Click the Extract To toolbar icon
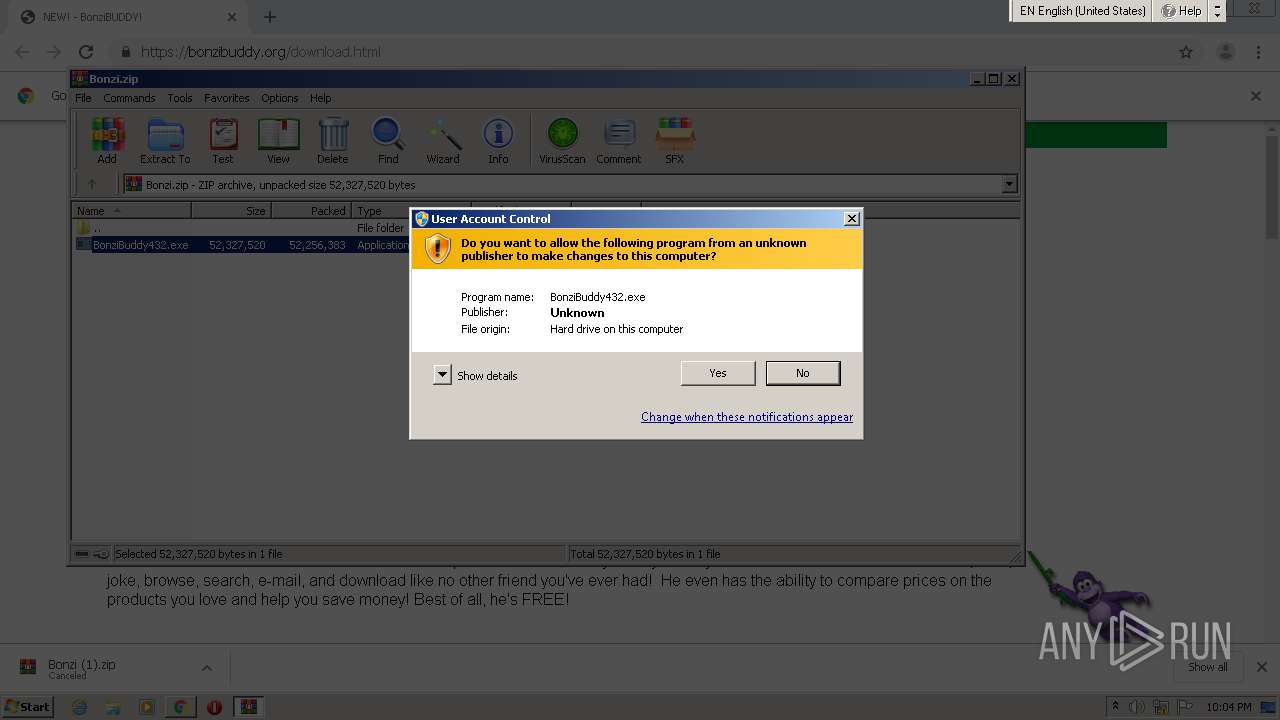The width and height of the screenshot is (1280, 720). point(165,141)
